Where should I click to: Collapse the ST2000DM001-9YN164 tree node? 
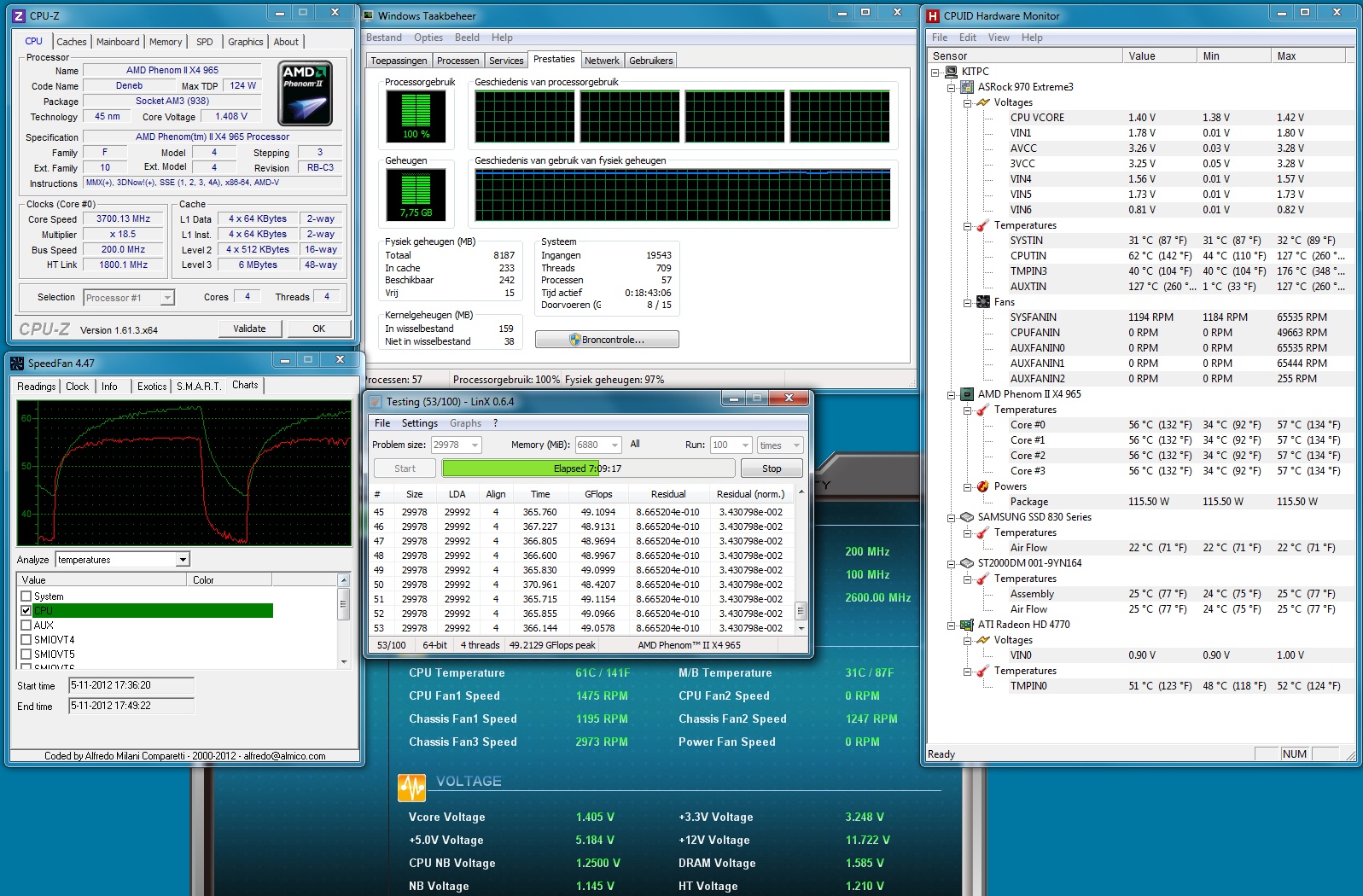pos(952,563)
